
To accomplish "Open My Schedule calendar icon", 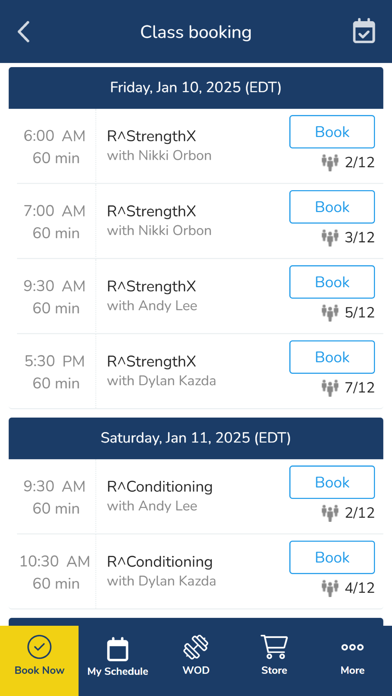I will pyautogui.click(x=118, y=649).
